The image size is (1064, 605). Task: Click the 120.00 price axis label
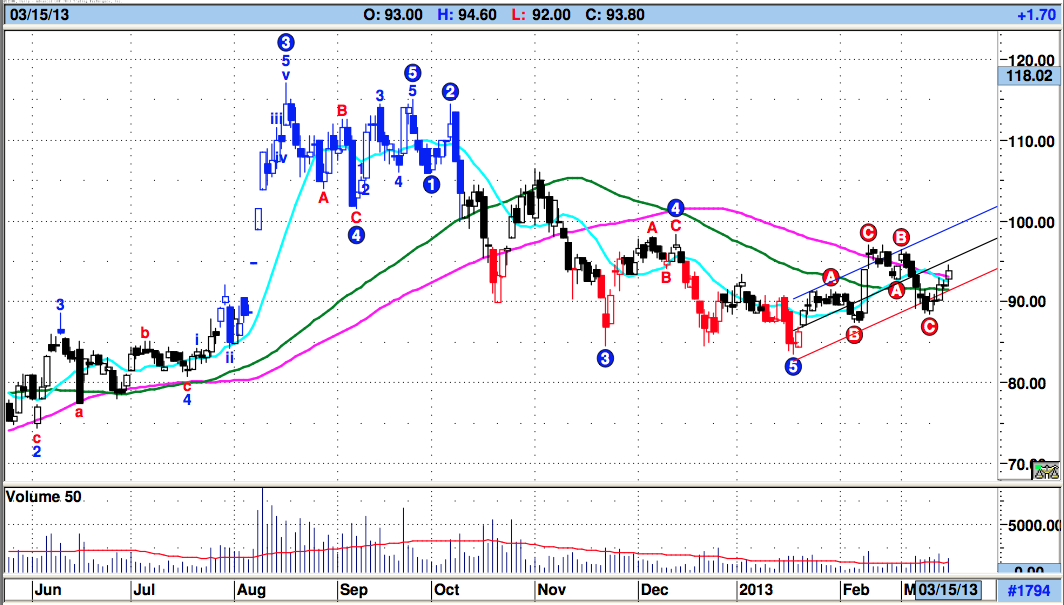click(x=1029, y=60)
